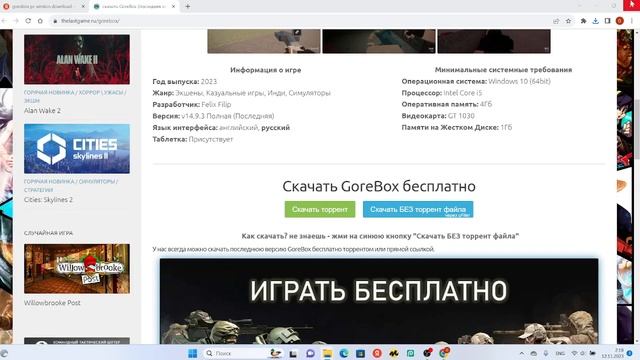
Task: Open Microsoft Store from the taskbar
Action: tap(360, 353)
